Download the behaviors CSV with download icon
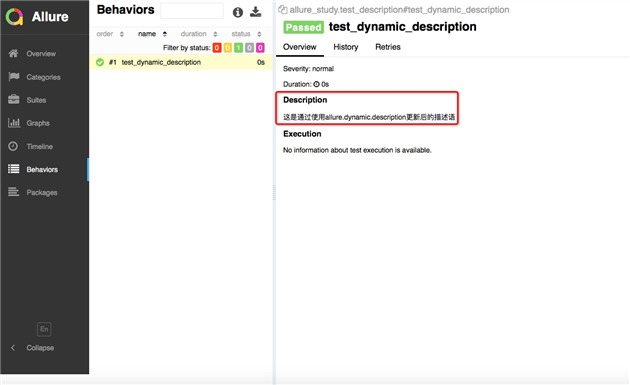 click(256, 12)
